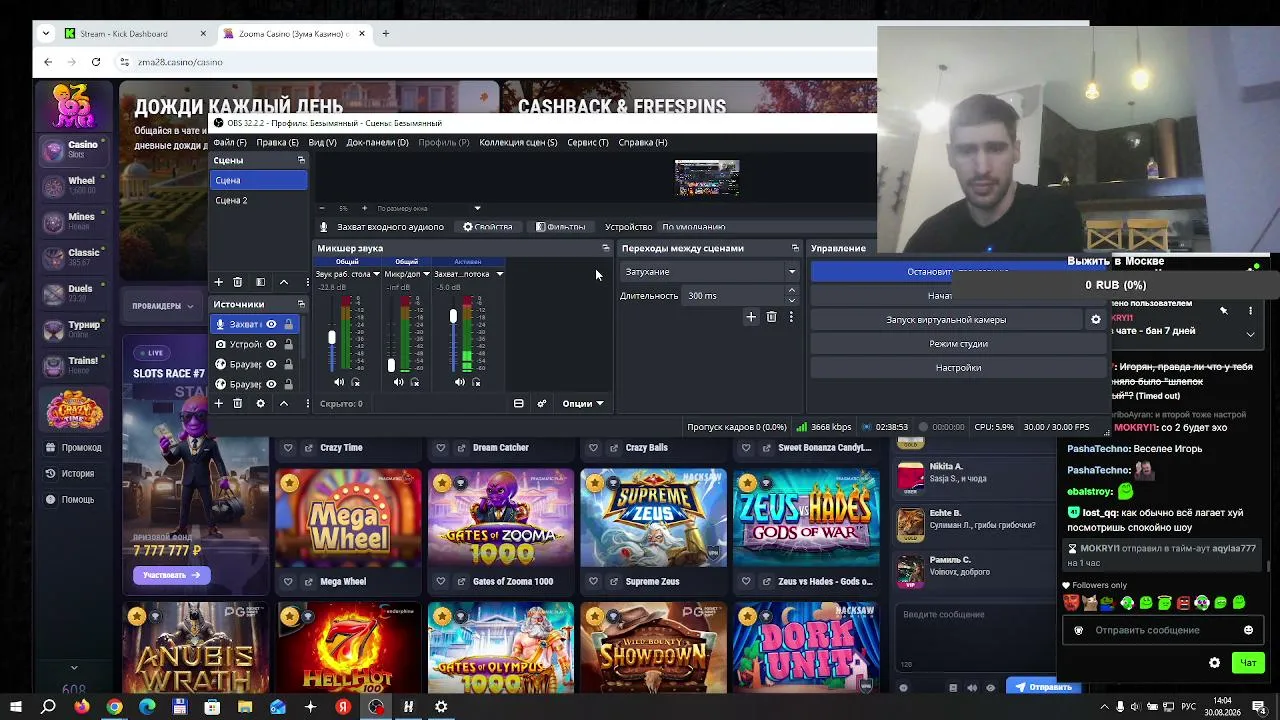Screen dimensions: 1280x720
Task: Open the Вид menu in OBS
Action: coord(322,142)
